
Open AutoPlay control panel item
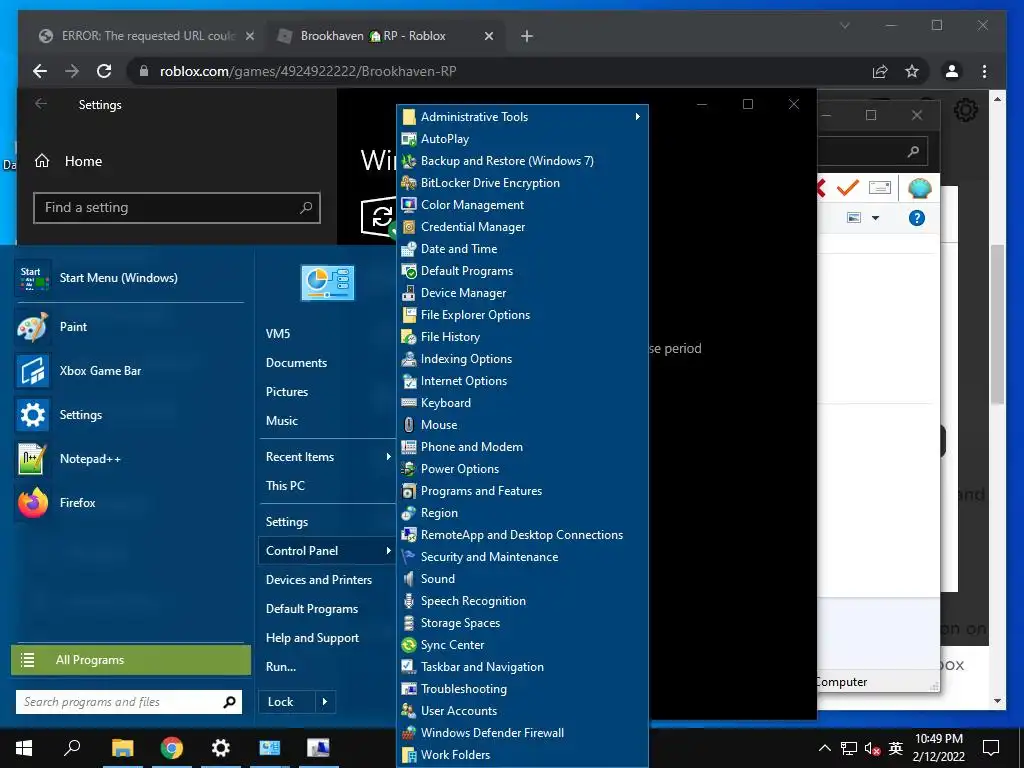(x=522, y=138)
